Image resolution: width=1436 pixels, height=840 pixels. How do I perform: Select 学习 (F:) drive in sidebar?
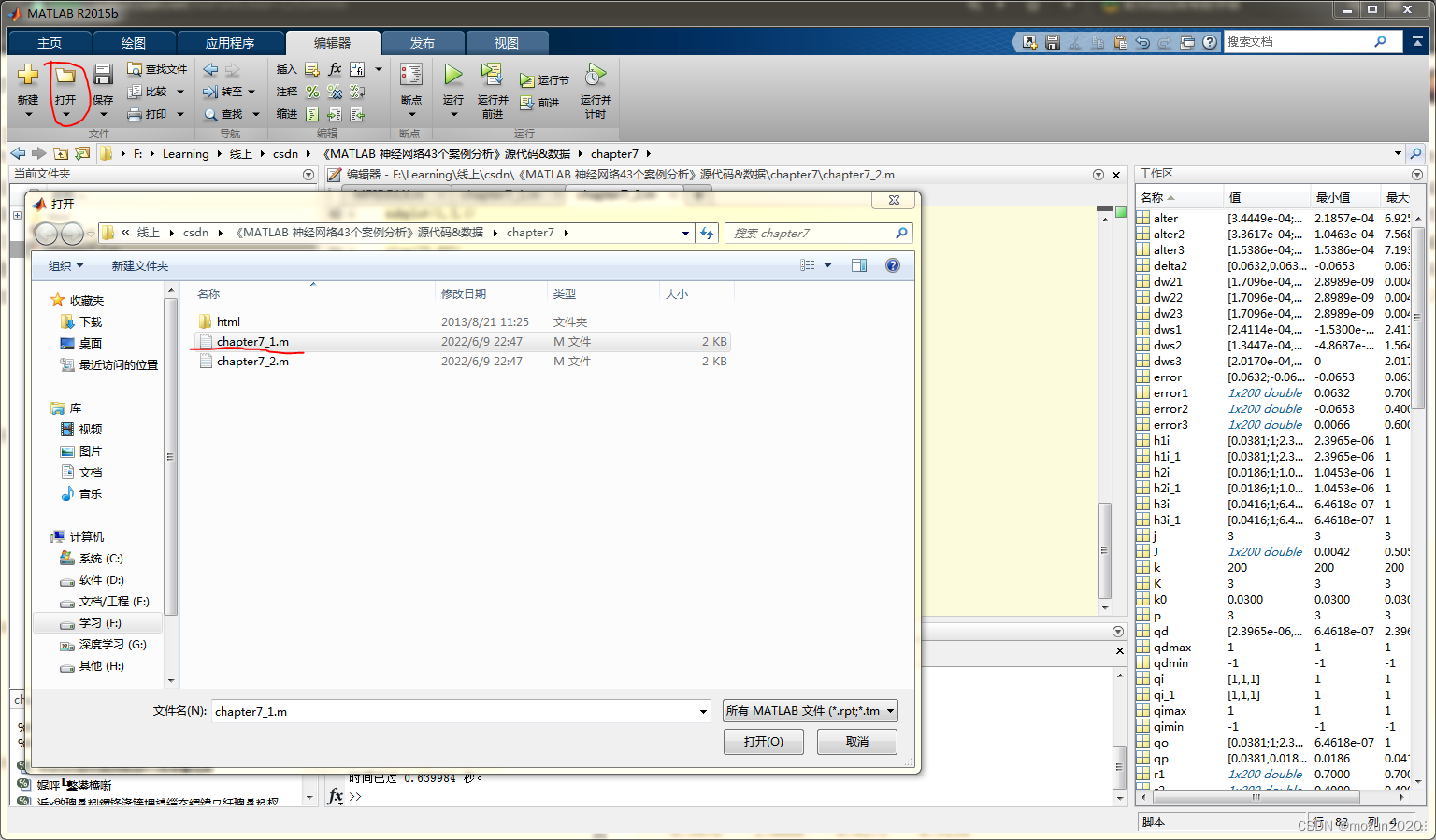point(100,623)
